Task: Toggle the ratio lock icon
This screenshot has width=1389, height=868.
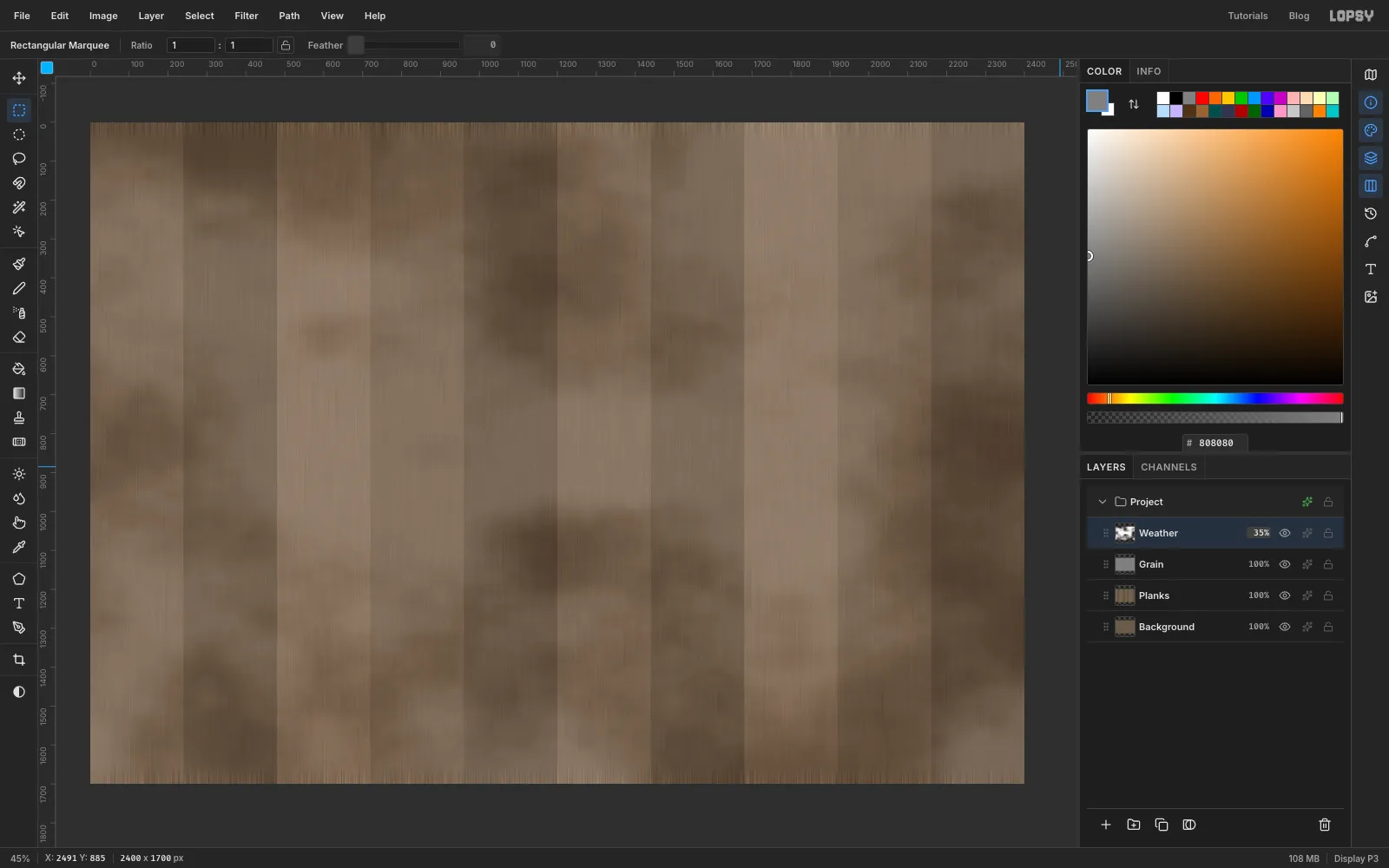Action: 286,45
